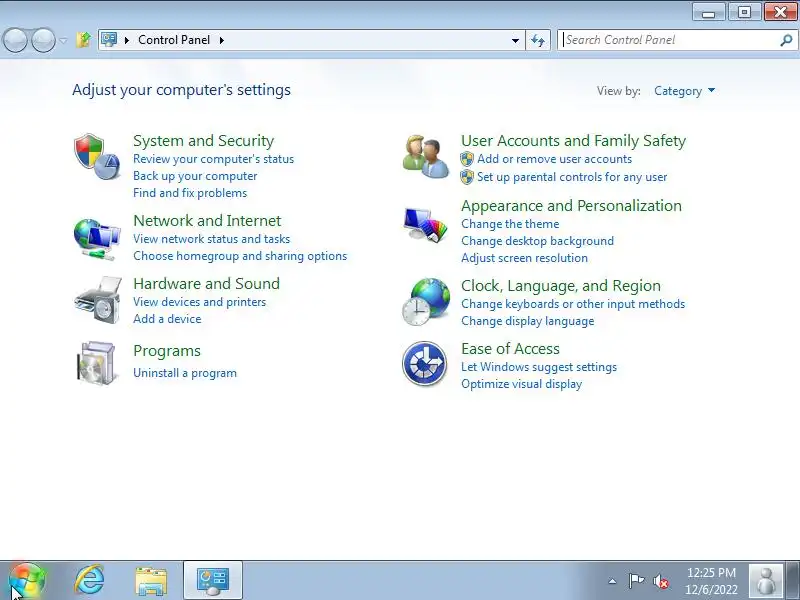Expand the address bar history dropdown arrow
This screenshot has height=600, width=800.
(x=515, y=40)
